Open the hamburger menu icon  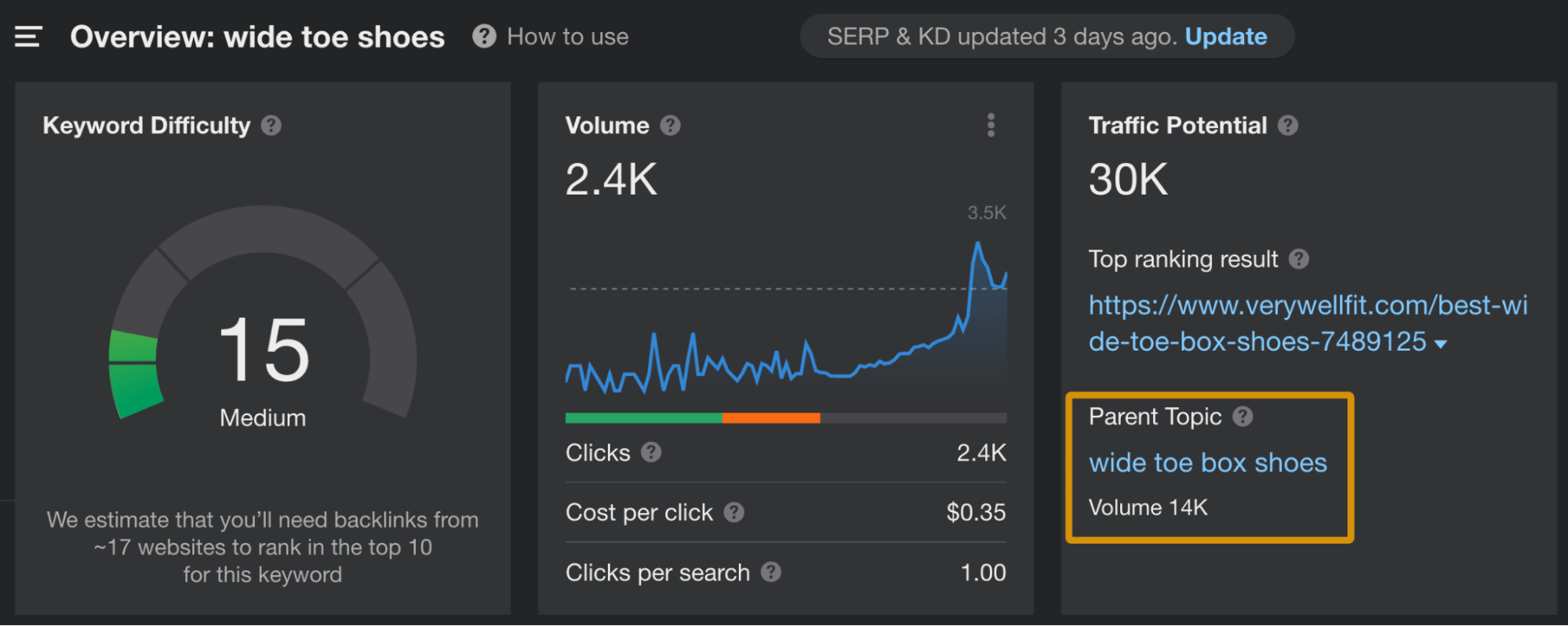(28, 37)
